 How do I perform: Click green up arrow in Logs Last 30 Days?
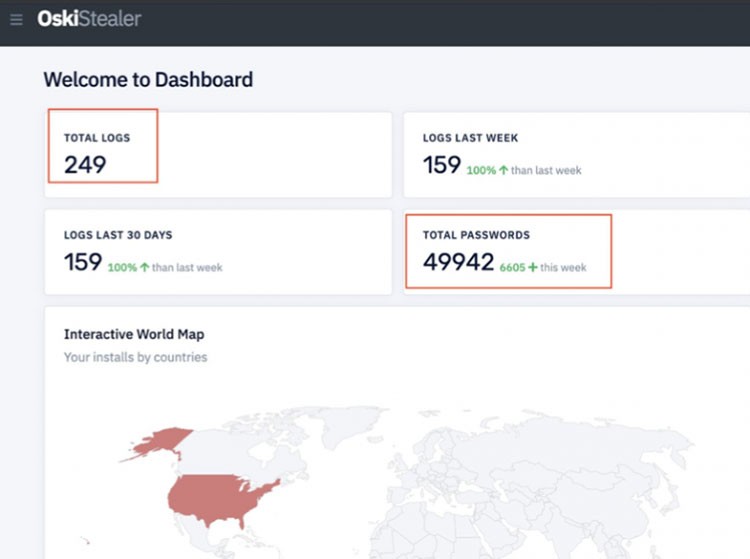[x=144, y=267]
